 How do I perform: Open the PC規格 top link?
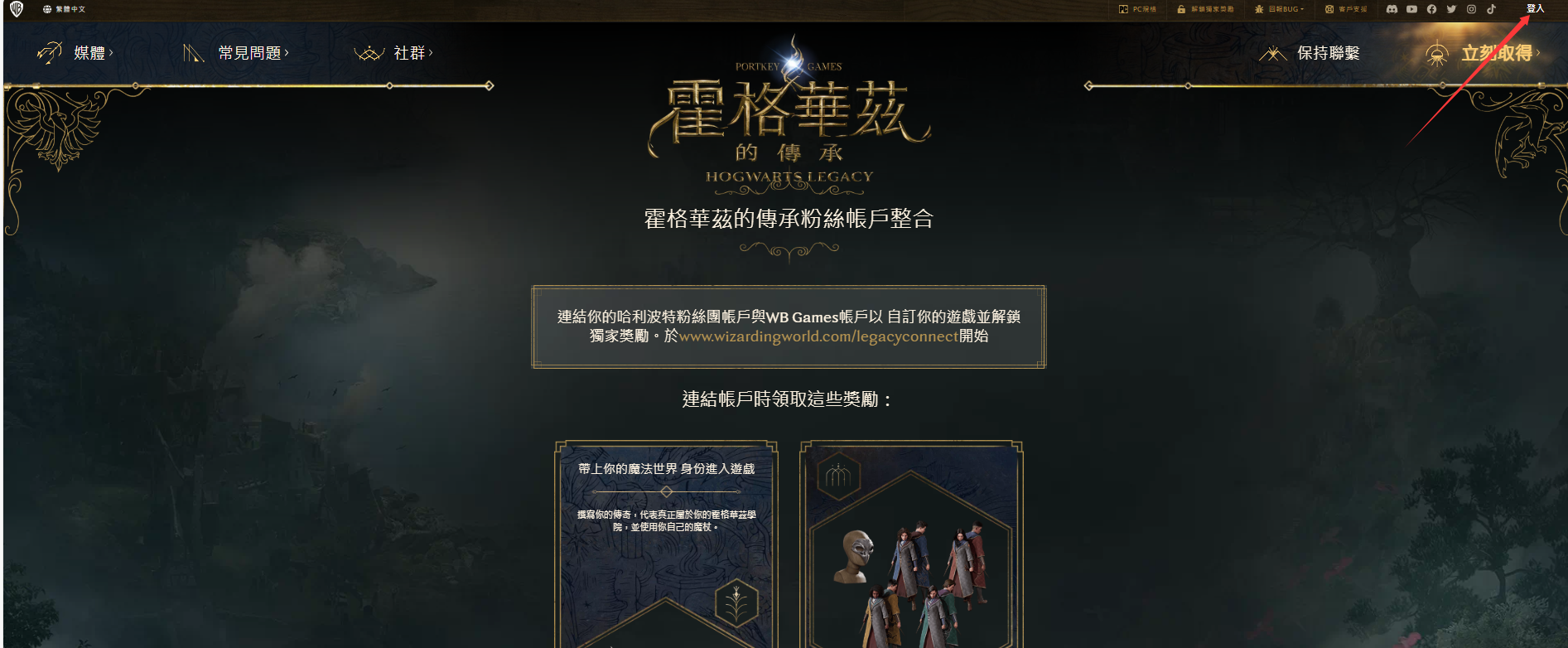tap(1137, 9)
